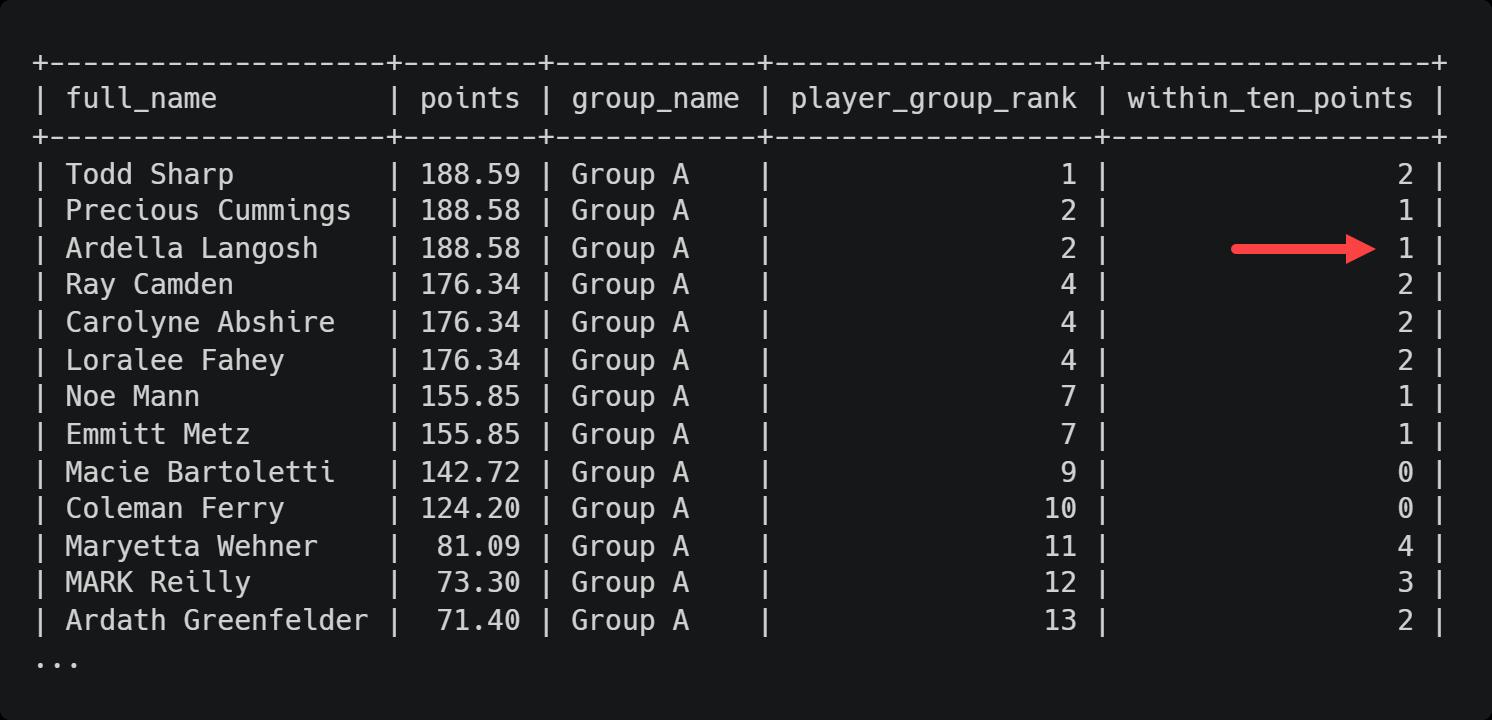The image size is (1492, 720).
Task: Select the points column header
Action: click(x=470, y=99)
